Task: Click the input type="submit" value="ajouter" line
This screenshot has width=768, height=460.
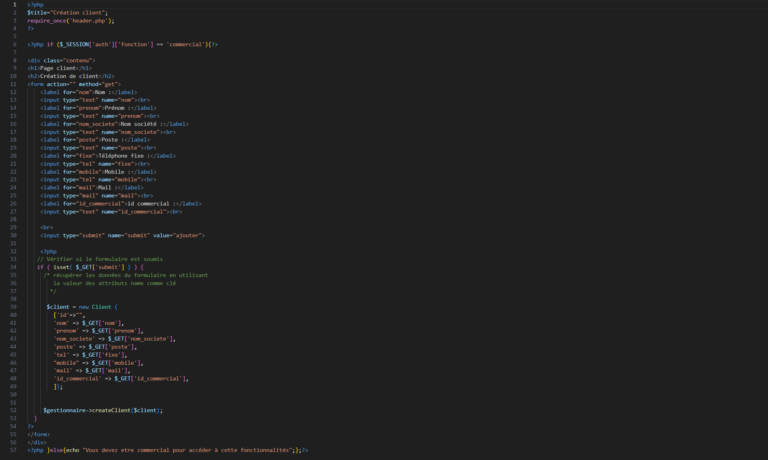Action: point(122,236)
